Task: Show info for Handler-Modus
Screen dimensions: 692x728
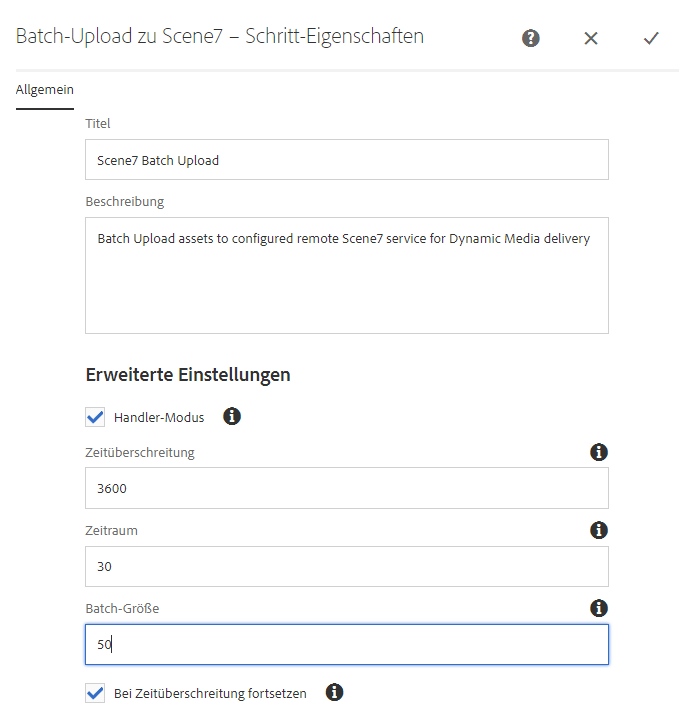Action: (x=232, y=416)
